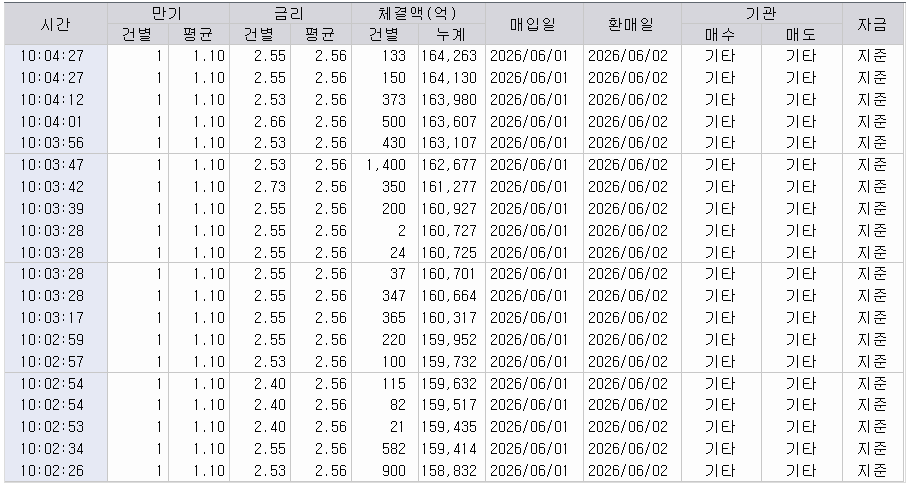The image size is (906, 487).
Task: Click the 매도 sub-header under 기관
Action: (x=801, y=35)
